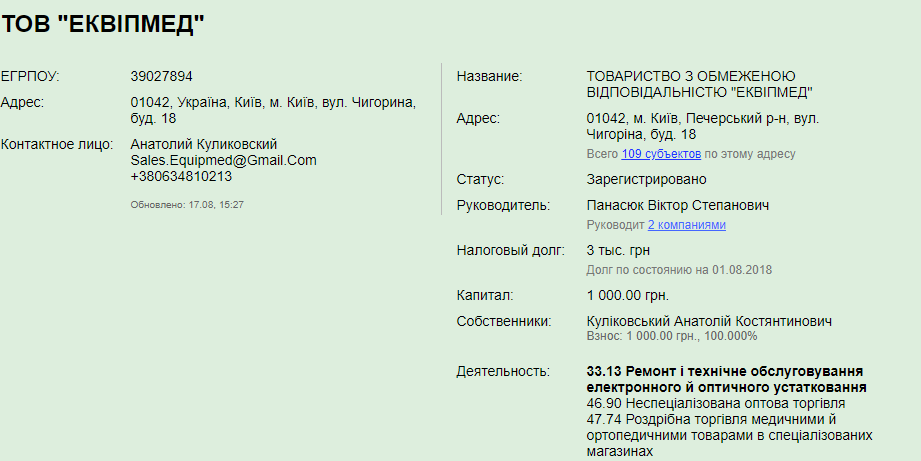Click director name Панасюк Віктор Степанович
The height and width of the screenshot is (461, 921).
coord(678,205)
